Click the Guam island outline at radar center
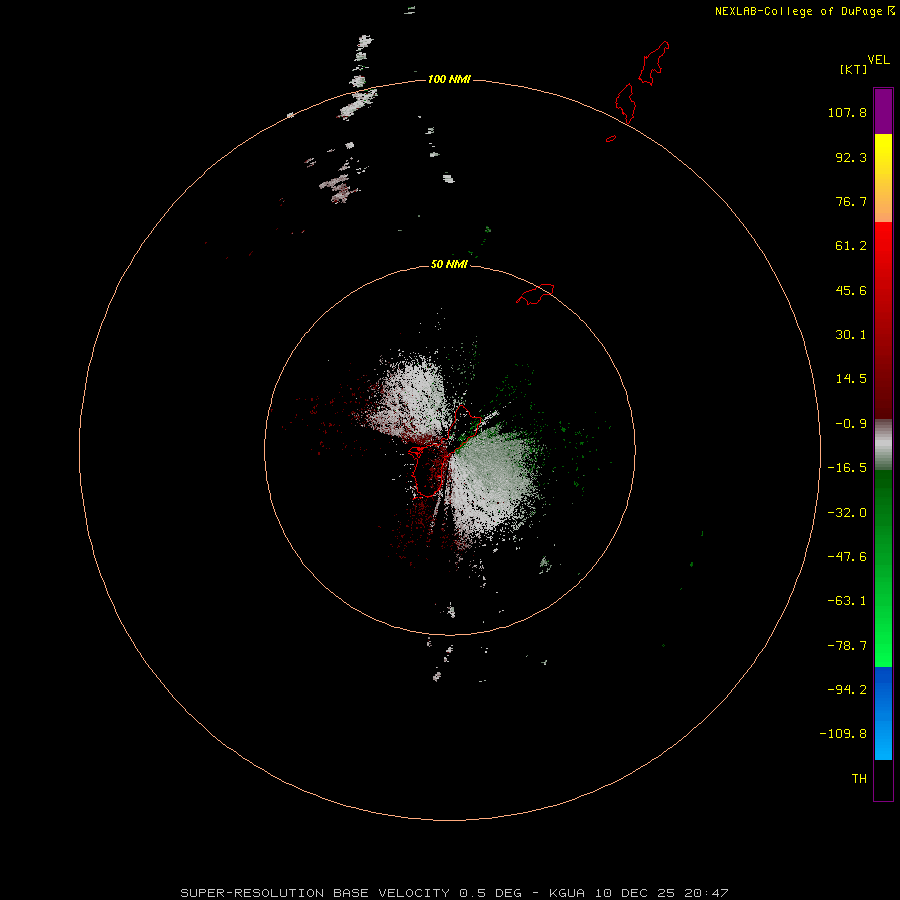The height and width of the screenshot is (900, 900). [443, 451]
